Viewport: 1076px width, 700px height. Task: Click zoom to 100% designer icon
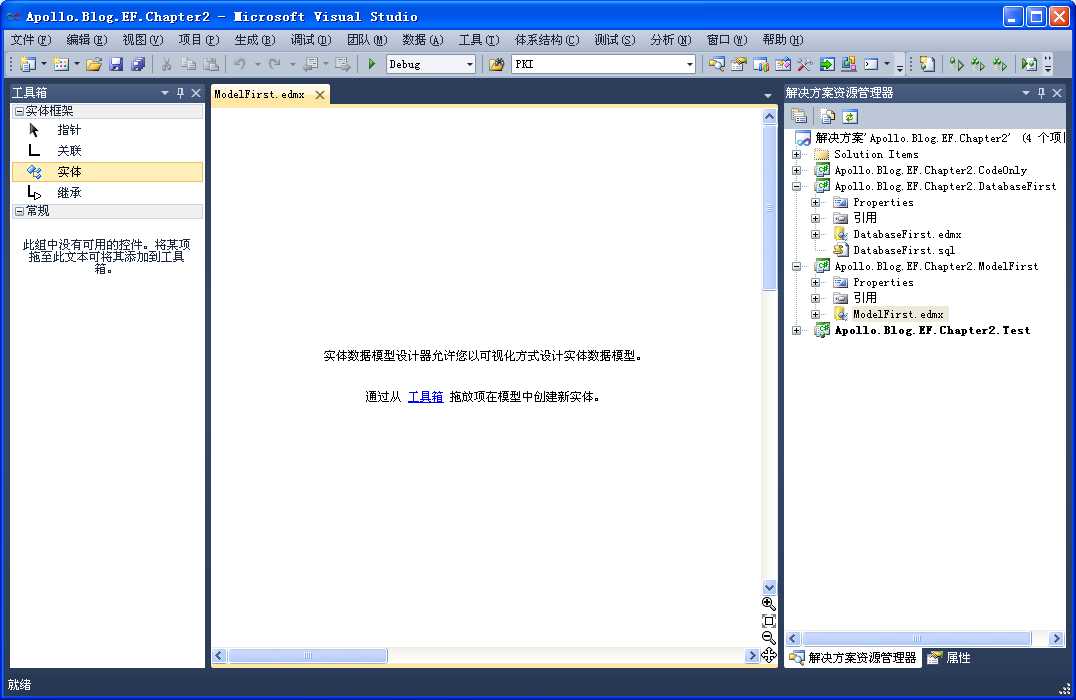tap(769, 621)
